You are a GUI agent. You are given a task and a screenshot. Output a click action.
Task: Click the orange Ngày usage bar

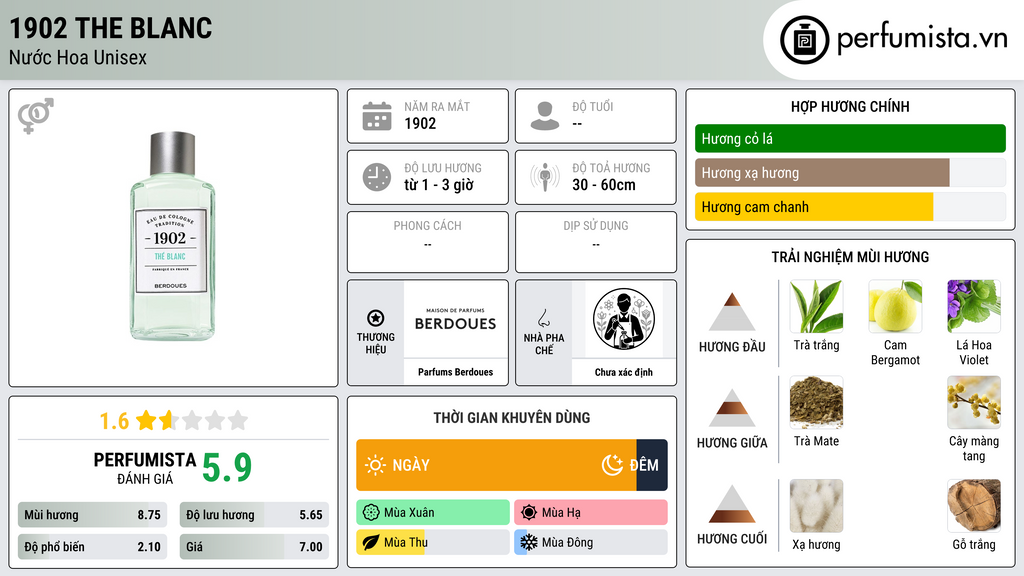coord(496,465)
